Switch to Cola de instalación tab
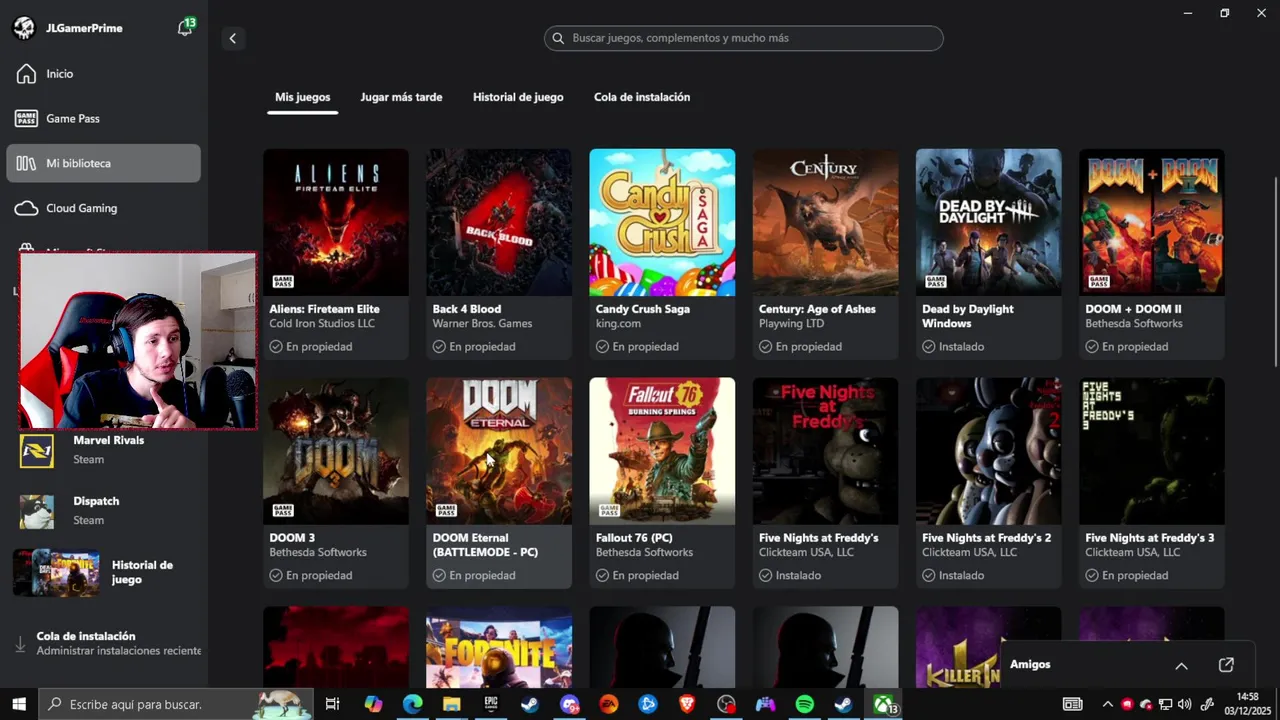 (x=642, y=97)
